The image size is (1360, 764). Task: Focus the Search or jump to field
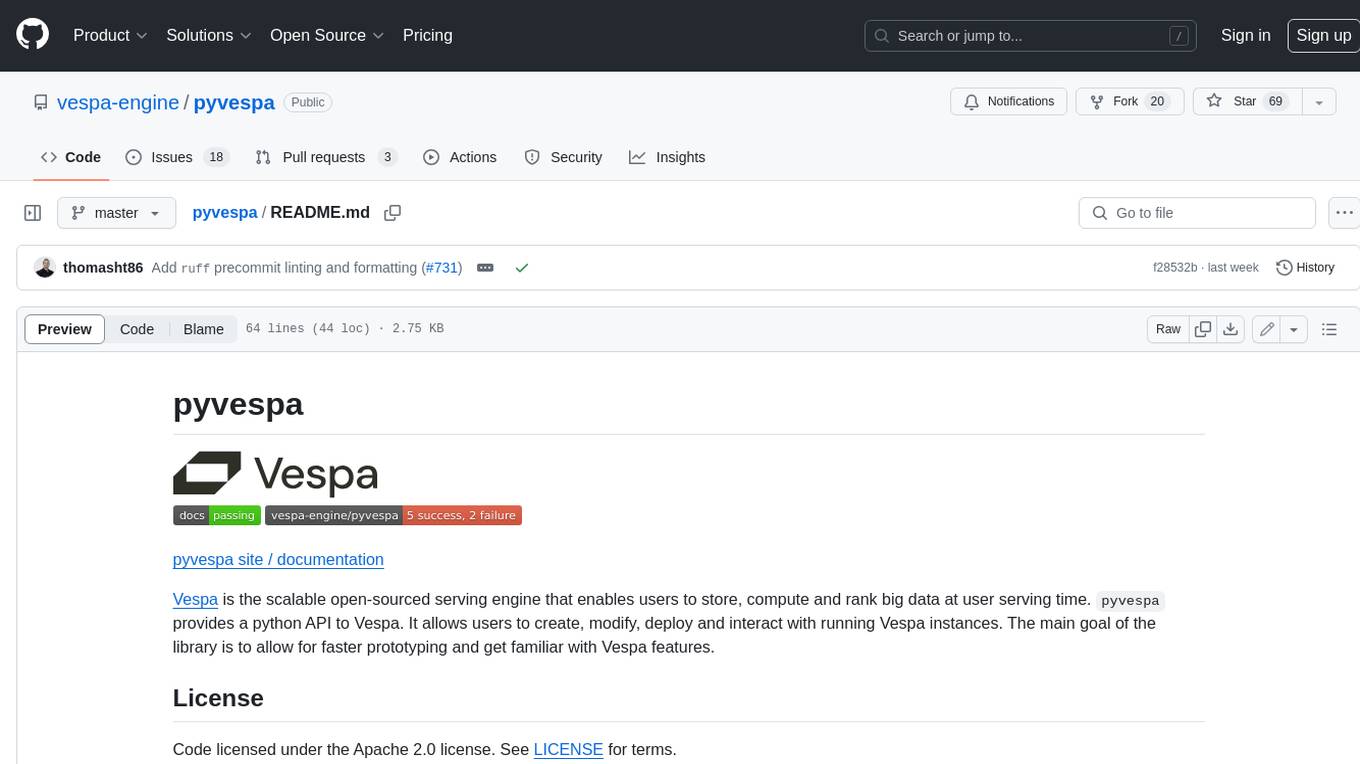tap(1031, 35)
